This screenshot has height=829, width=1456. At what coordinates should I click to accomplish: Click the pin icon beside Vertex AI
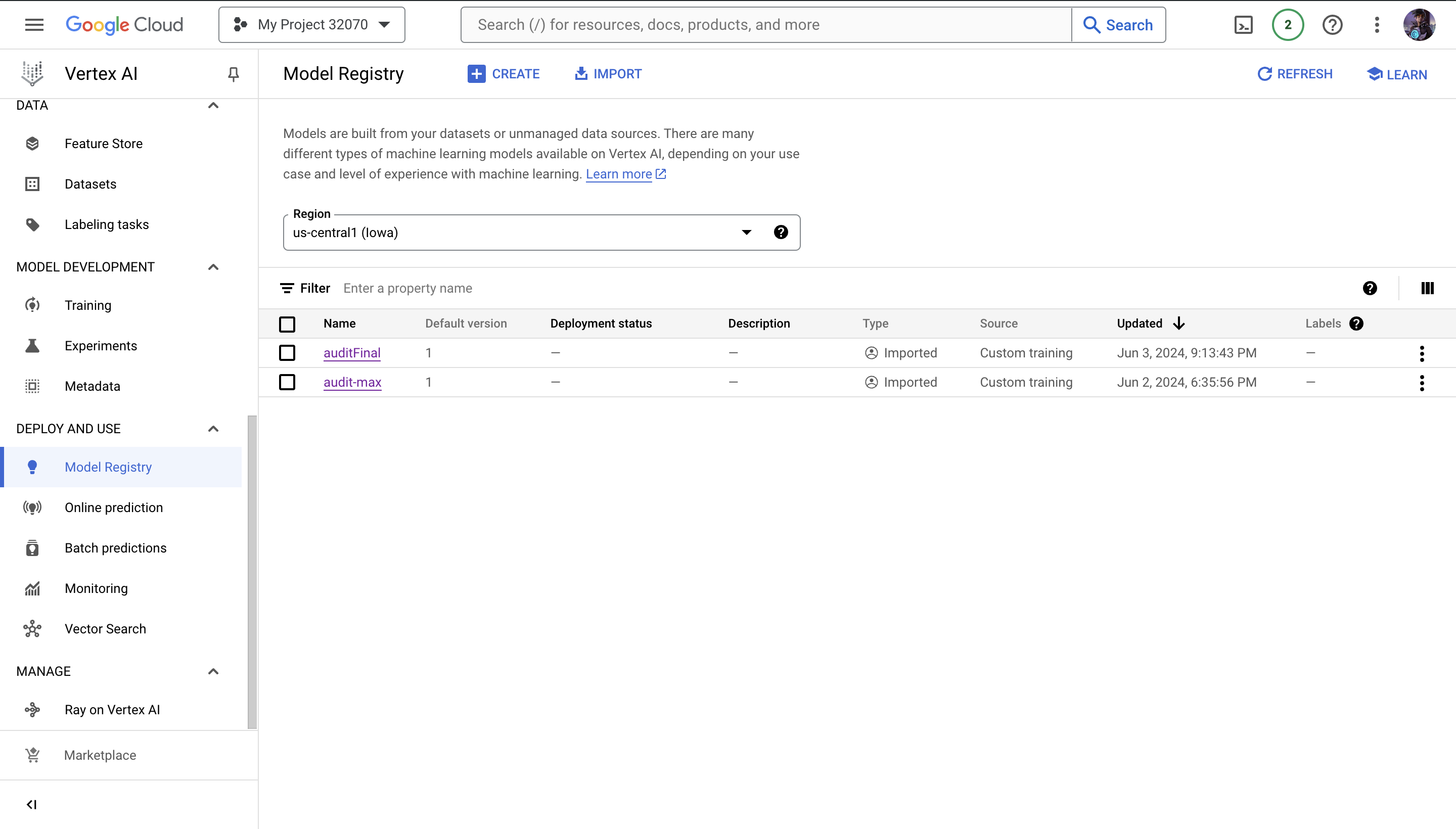tap(233, 74)
